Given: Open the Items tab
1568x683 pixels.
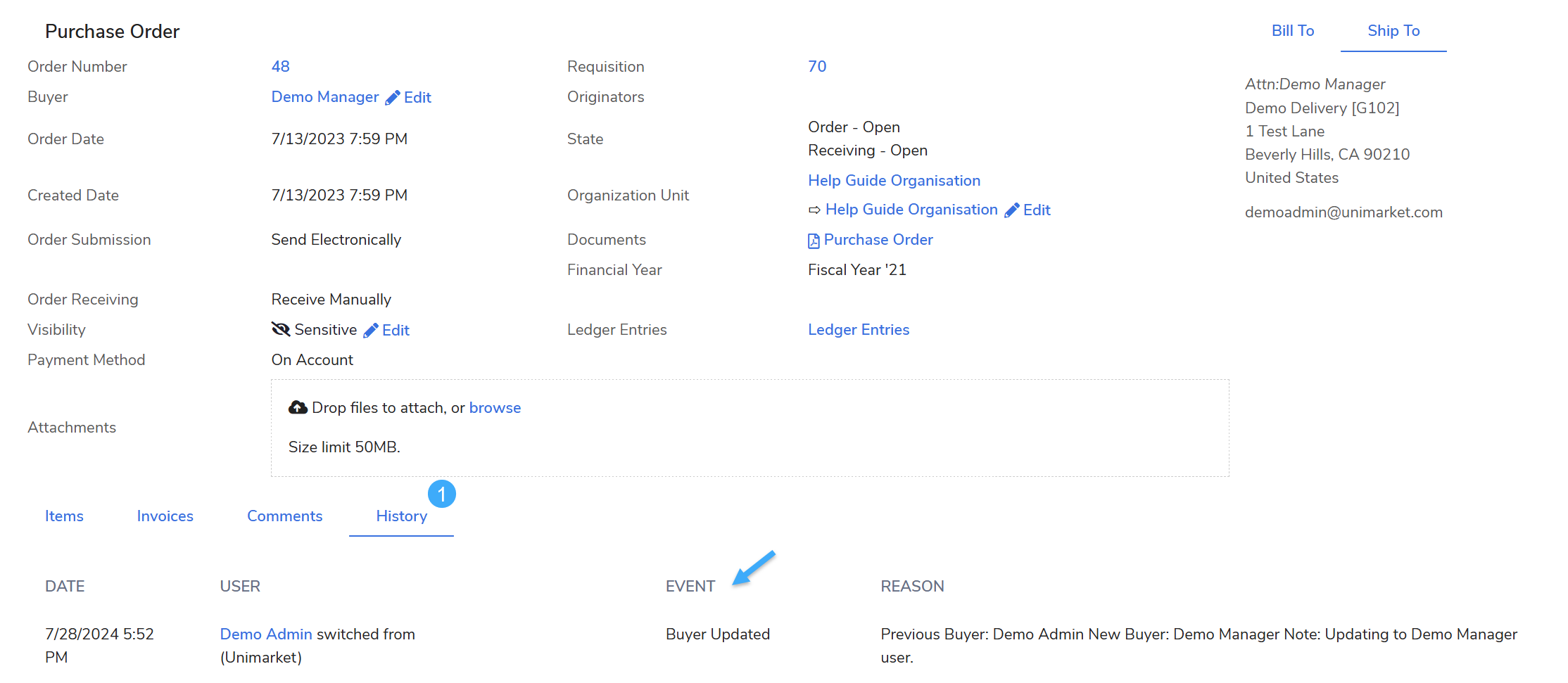Looking at the screenshot, I should pyautogui.click(x=64, y=516).
